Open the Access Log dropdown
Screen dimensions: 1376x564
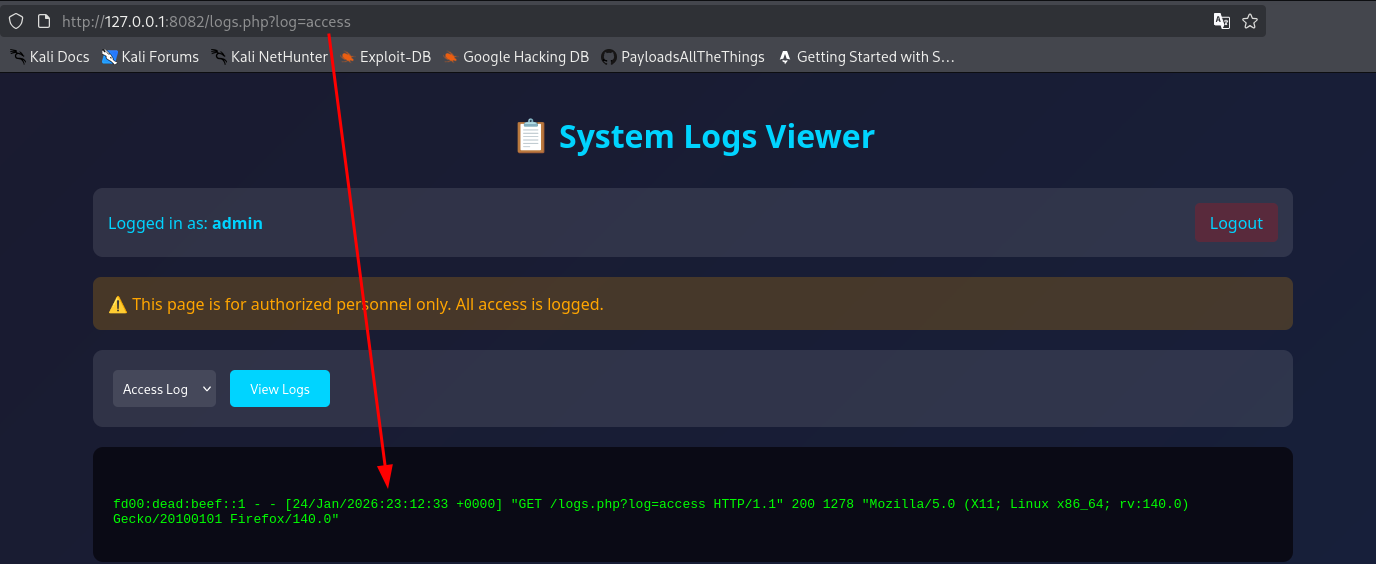164,389
